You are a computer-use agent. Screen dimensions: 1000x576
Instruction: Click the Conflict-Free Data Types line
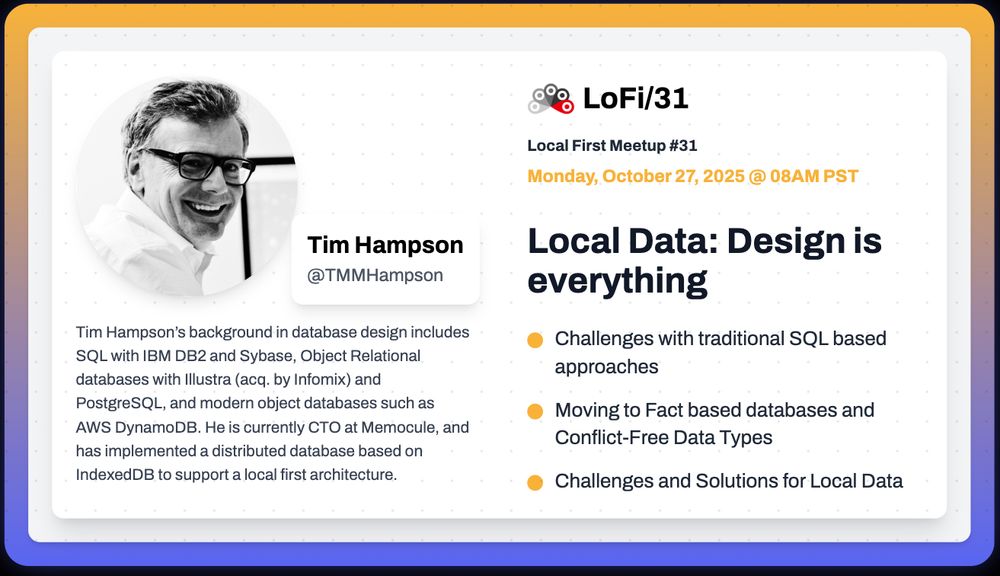(x=663, y=438)
